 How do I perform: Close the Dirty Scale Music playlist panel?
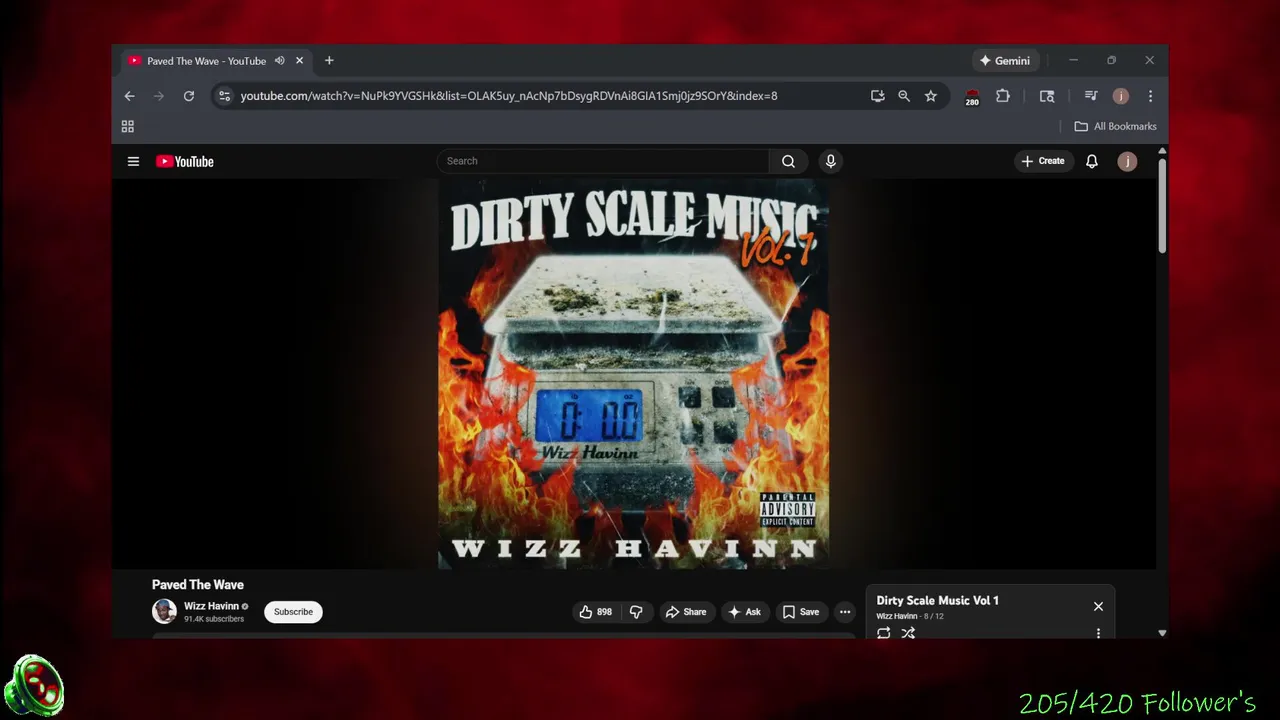tap(1098, 606)
